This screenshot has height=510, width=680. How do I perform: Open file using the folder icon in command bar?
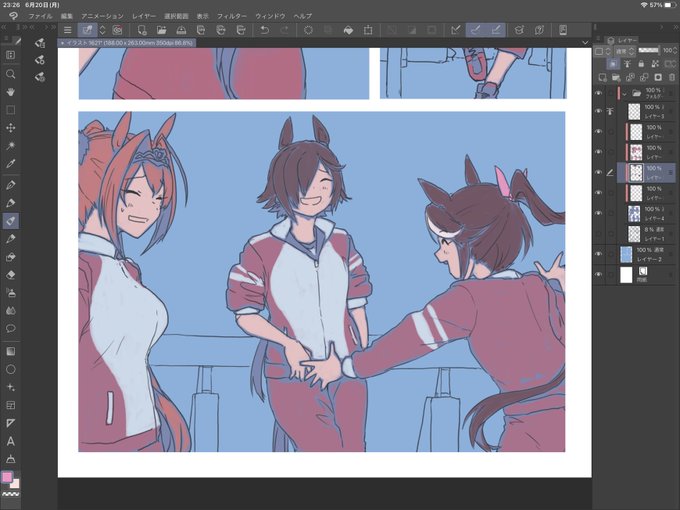pyautogui.click(x=161, y=30)
